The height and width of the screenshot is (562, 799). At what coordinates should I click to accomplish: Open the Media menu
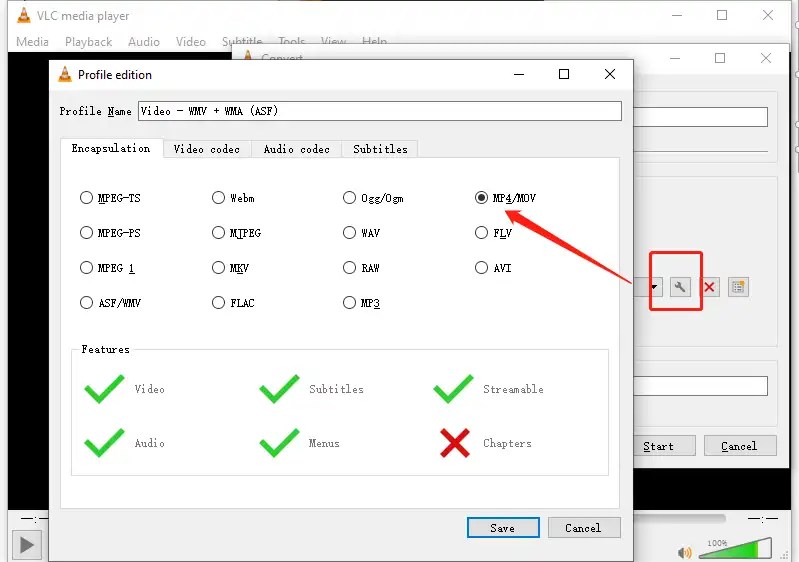[32, 42]
